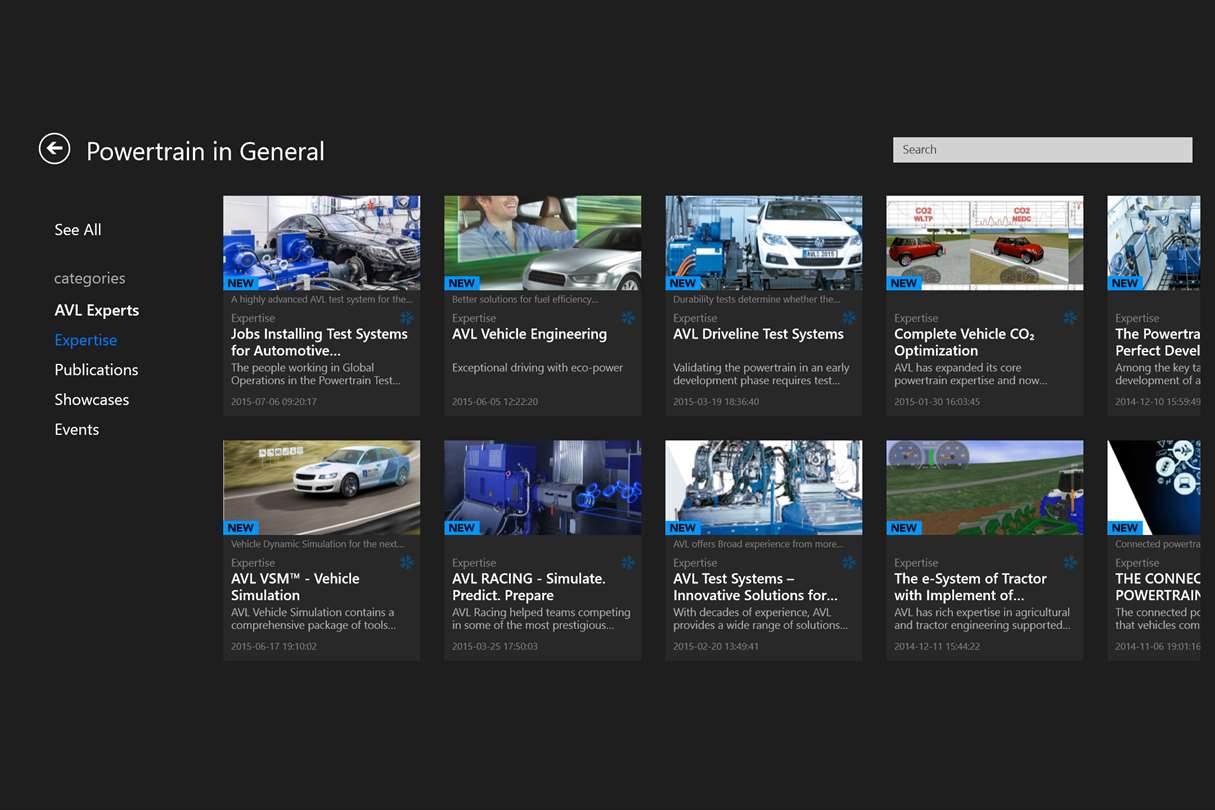This screenshot has height=810, width=1215.
Task: Click the 'categories' sidebar heading
Action: pyautogui.click(x=90, y=279)
